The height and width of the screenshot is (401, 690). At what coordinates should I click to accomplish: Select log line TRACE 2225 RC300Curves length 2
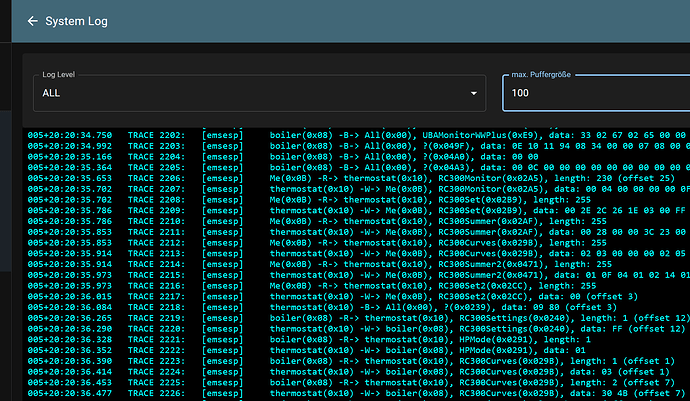351,383
